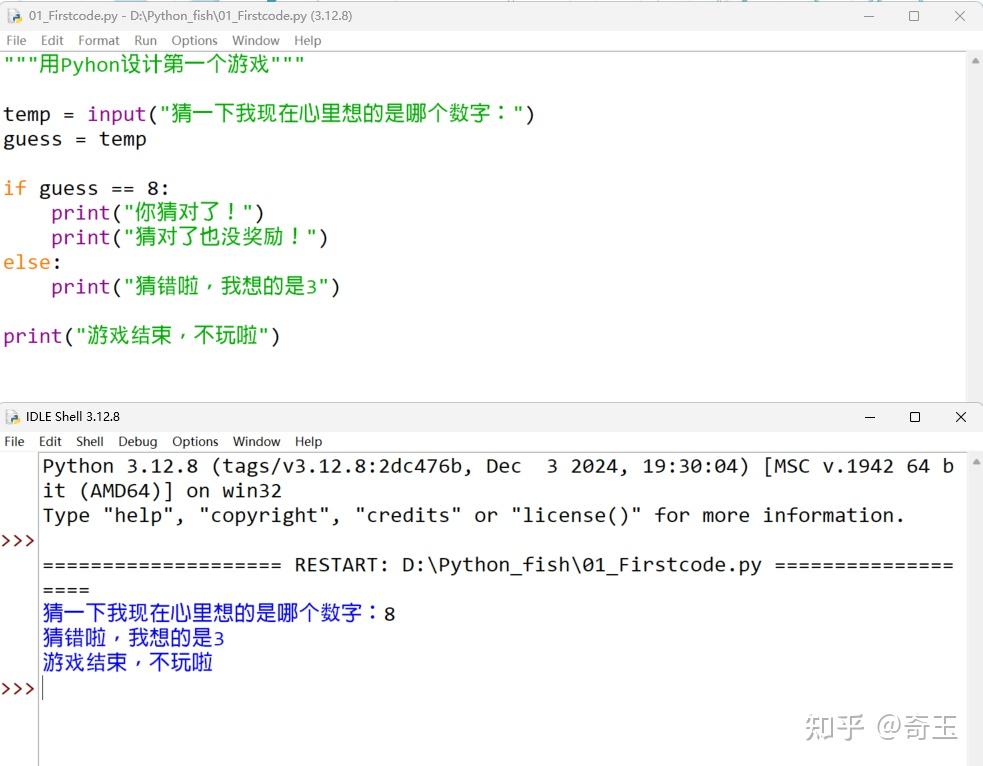
Task: Open the Options menu in the editor
Action: coord(194,40)
